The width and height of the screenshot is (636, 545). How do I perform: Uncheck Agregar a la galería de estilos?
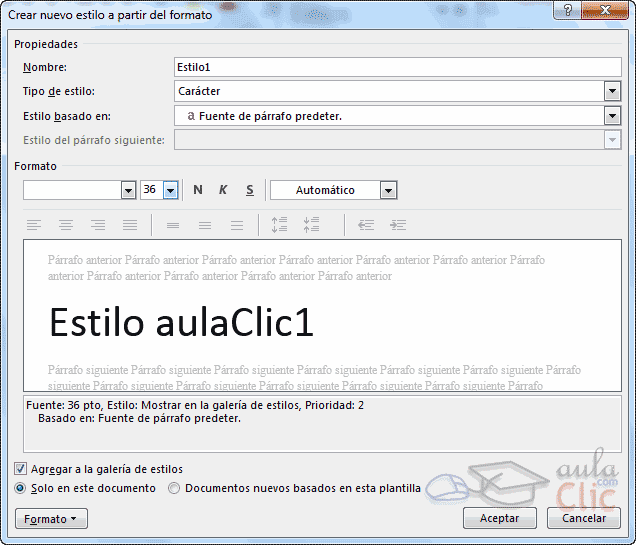click(x=21, y=469)
